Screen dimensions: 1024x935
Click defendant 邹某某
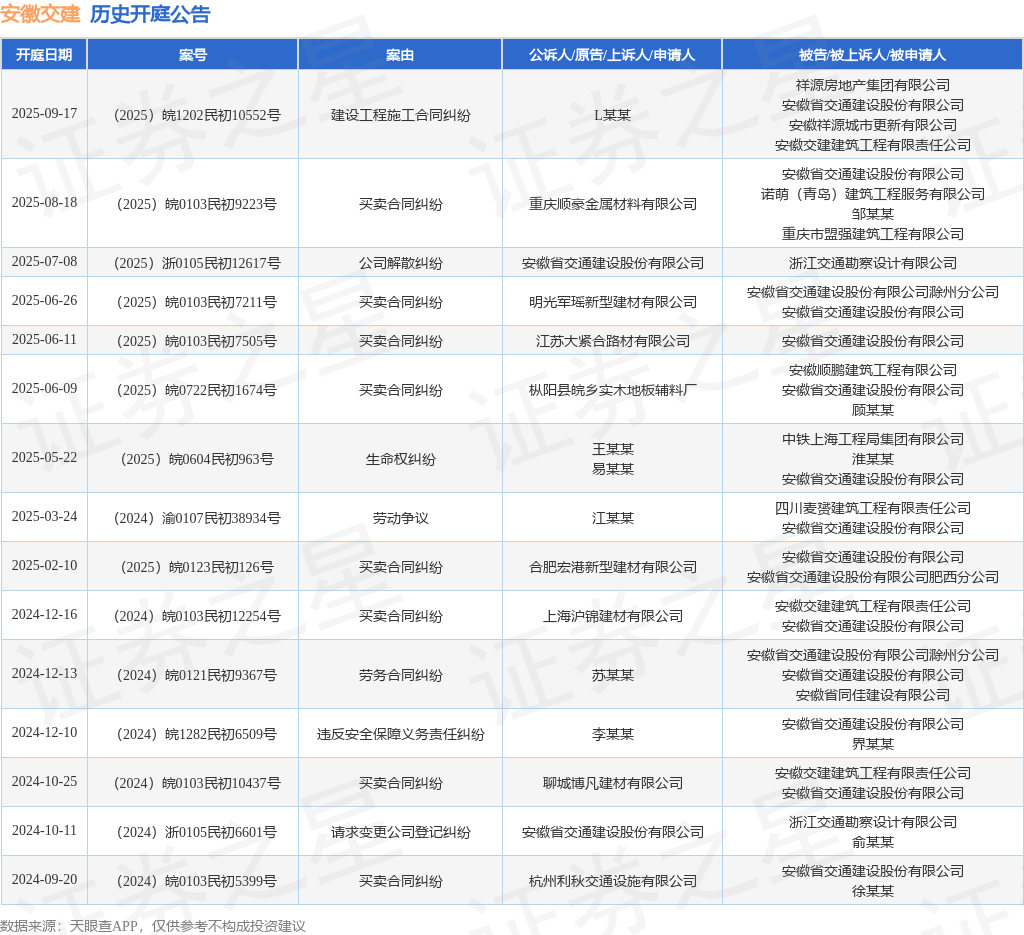point(872,214)
